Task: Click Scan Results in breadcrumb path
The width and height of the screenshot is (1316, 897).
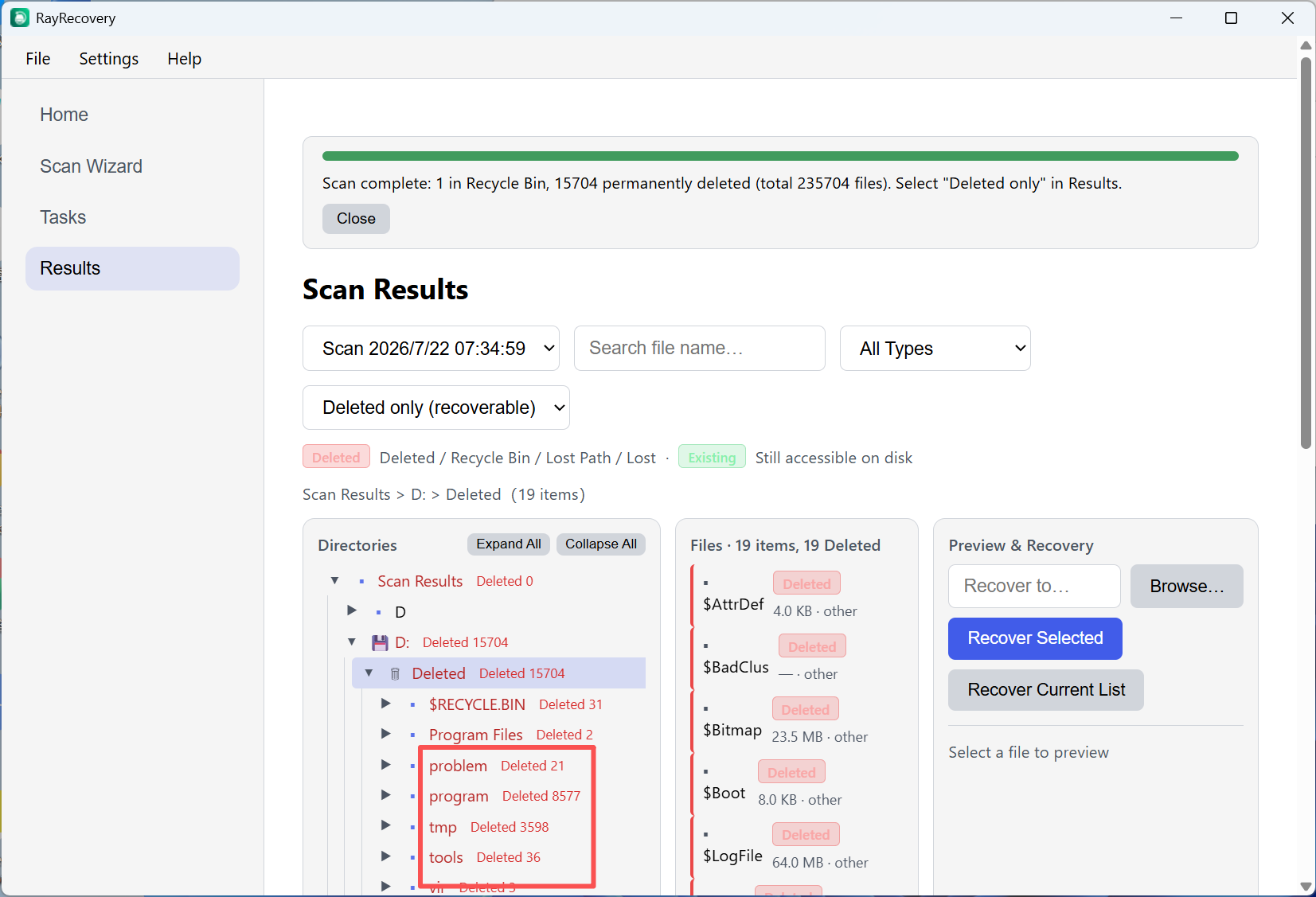Action: (346, 494)
